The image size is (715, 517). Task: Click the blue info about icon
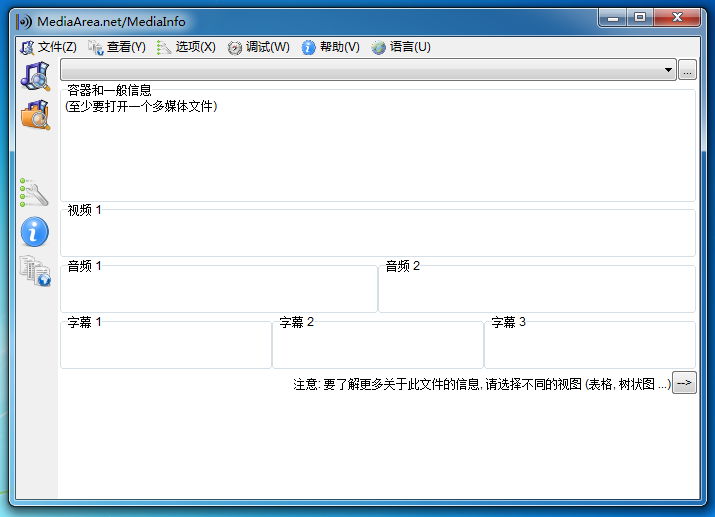pyautogui.click(x=35, y=232)
